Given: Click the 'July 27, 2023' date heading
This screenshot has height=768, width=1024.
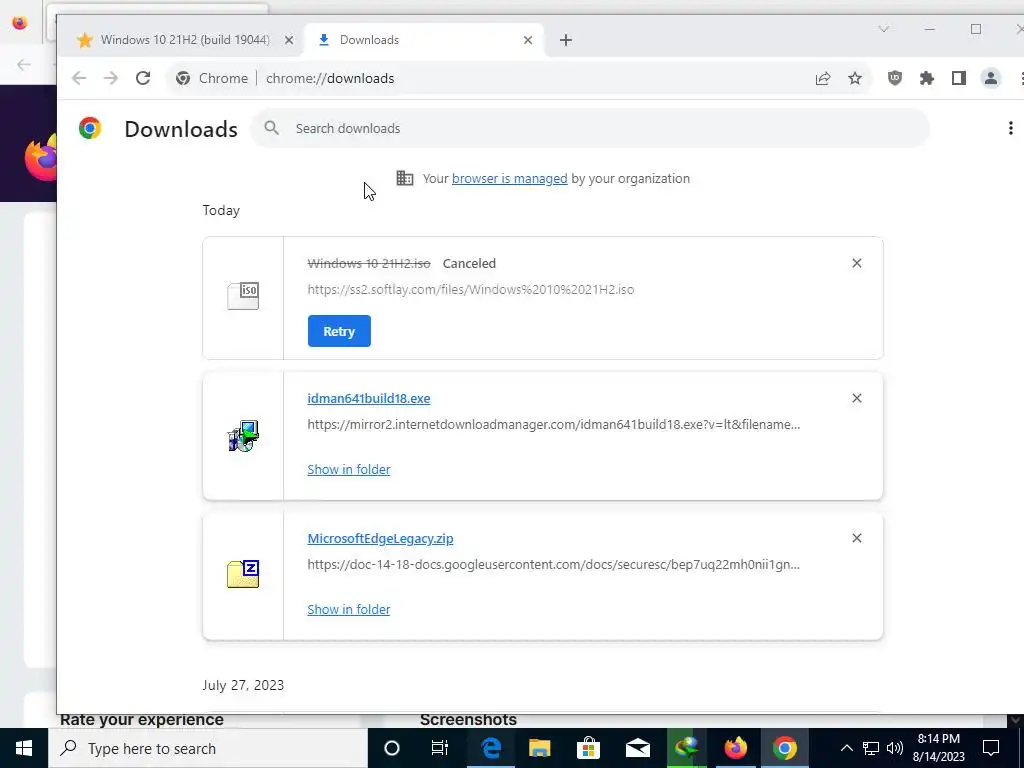Looking at the screenshot, I should point(243,685).
